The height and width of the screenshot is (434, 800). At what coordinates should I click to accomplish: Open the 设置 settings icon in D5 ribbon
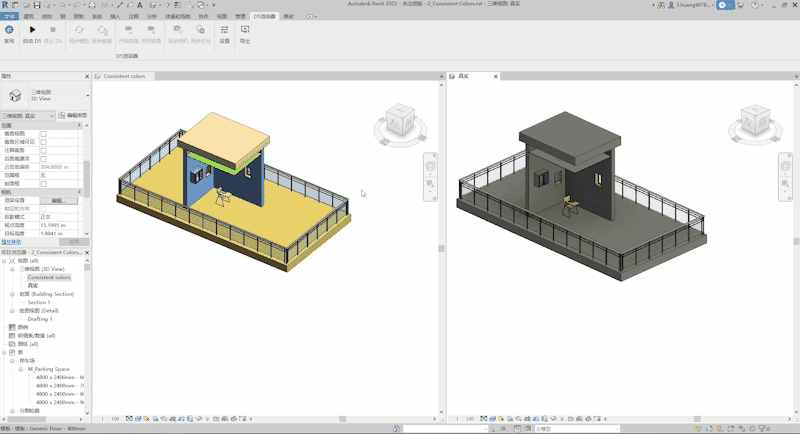click(224, 31)
